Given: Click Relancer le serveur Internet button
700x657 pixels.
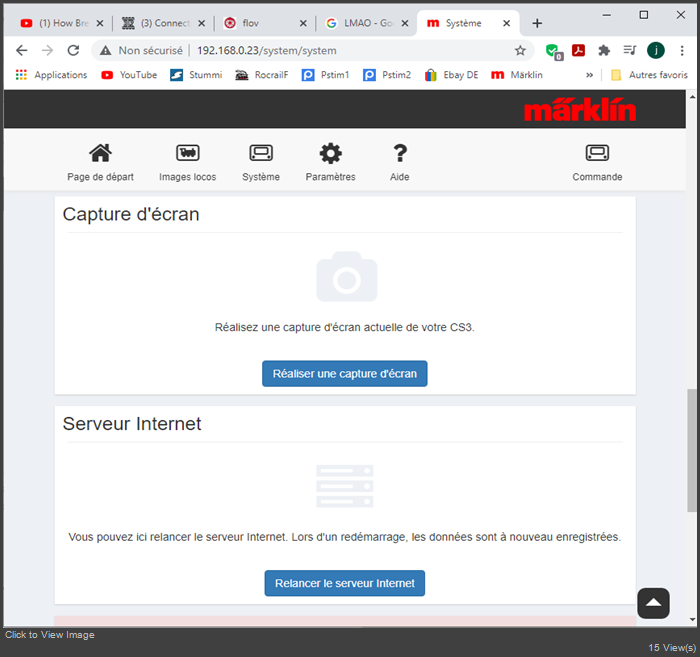Looking at the screenshot, I should tap(345, 583).
